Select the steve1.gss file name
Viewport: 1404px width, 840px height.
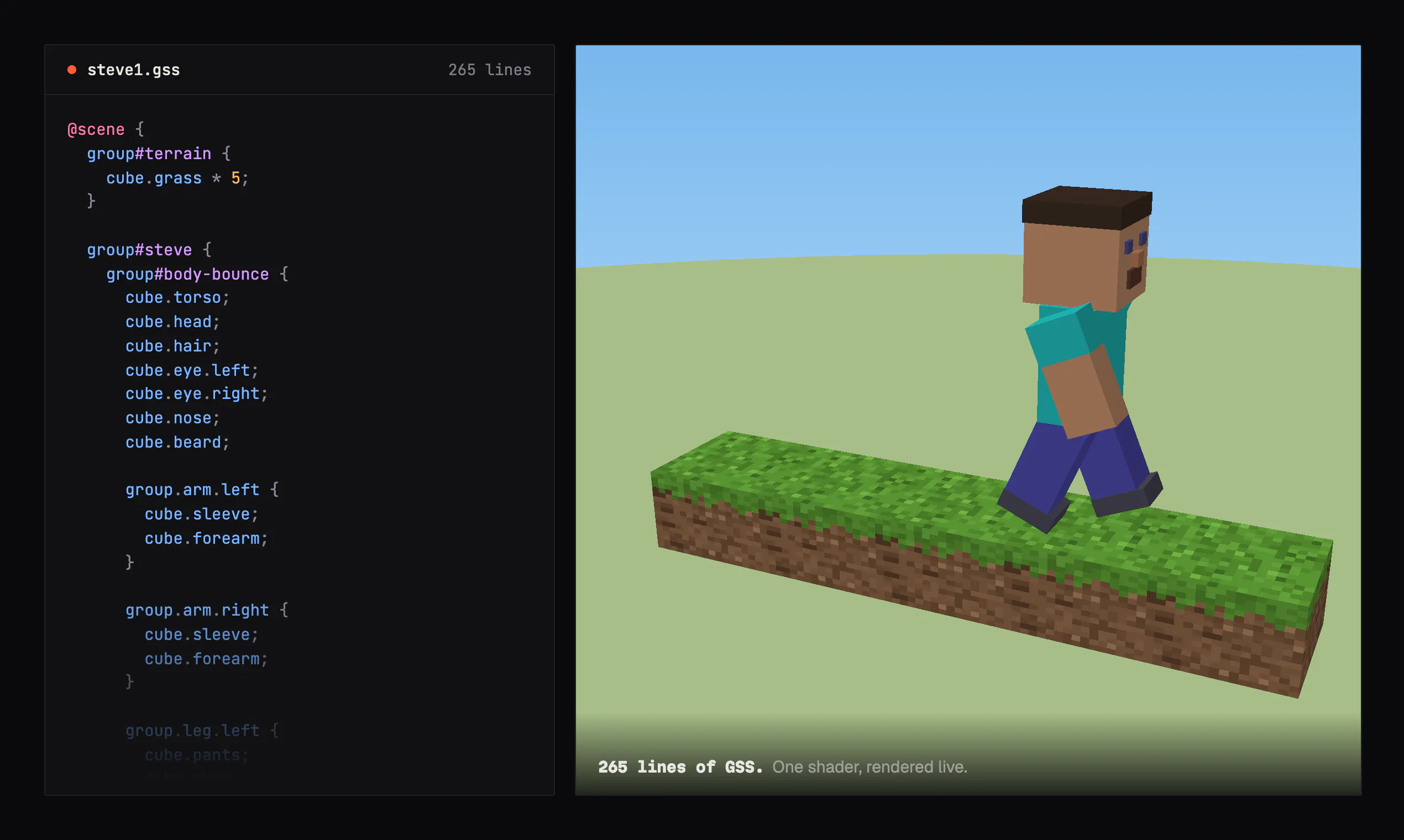coord(134,70)
